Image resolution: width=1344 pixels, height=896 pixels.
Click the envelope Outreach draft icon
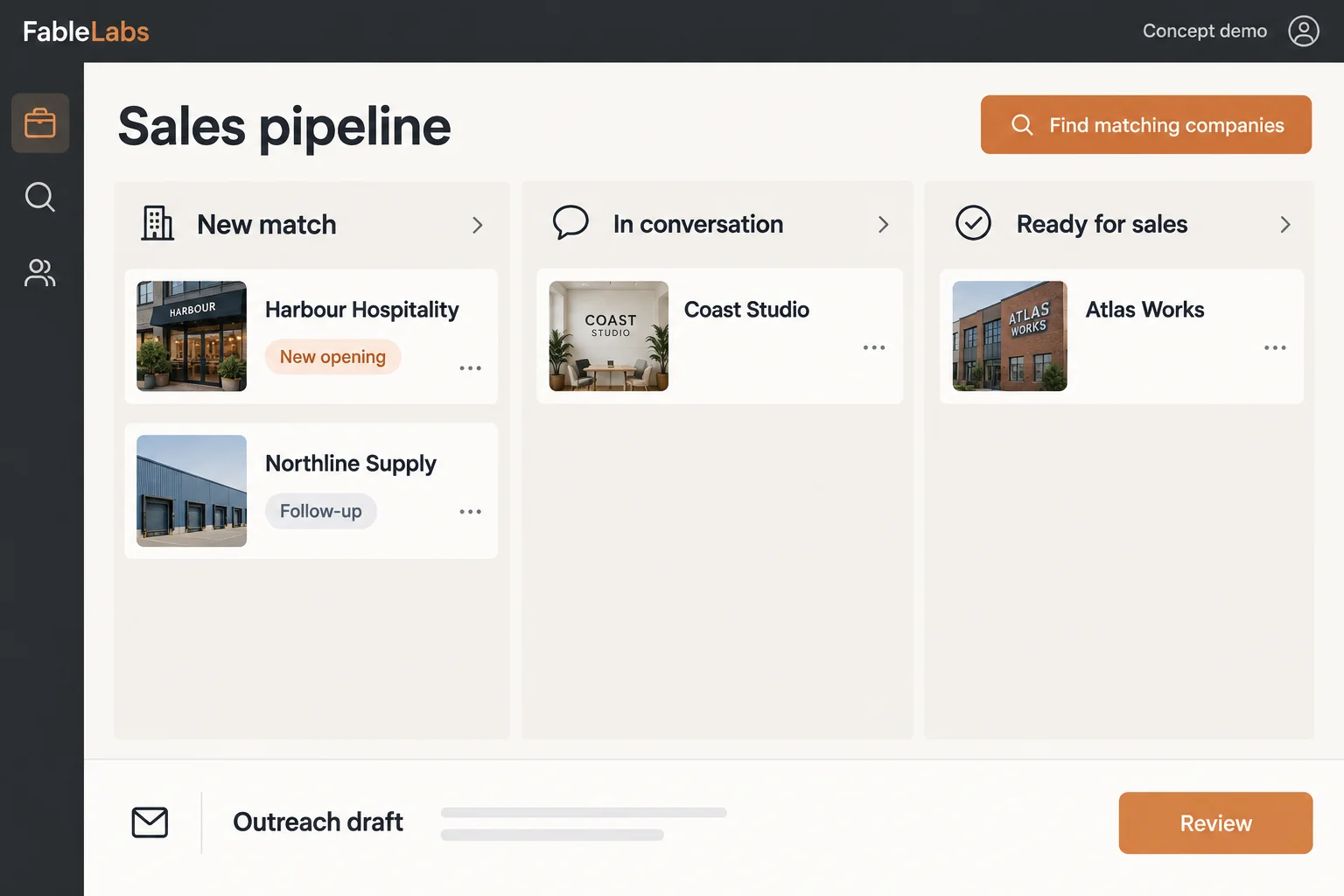pyautogui.click(x=150, y=822)
